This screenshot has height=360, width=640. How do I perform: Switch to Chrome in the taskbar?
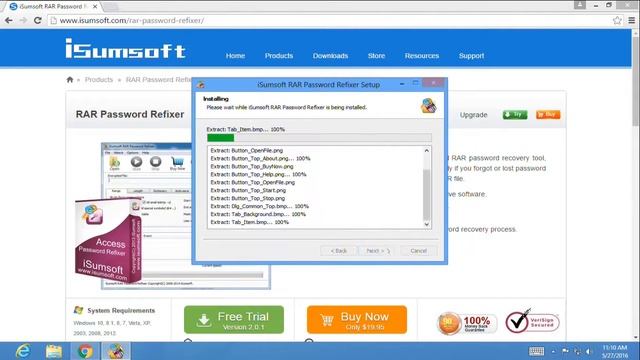click(85, 351)
